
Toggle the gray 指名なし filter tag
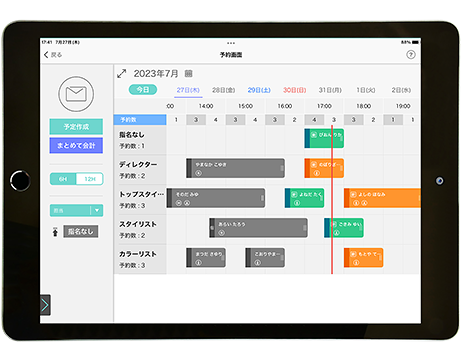tap(81, 231)
